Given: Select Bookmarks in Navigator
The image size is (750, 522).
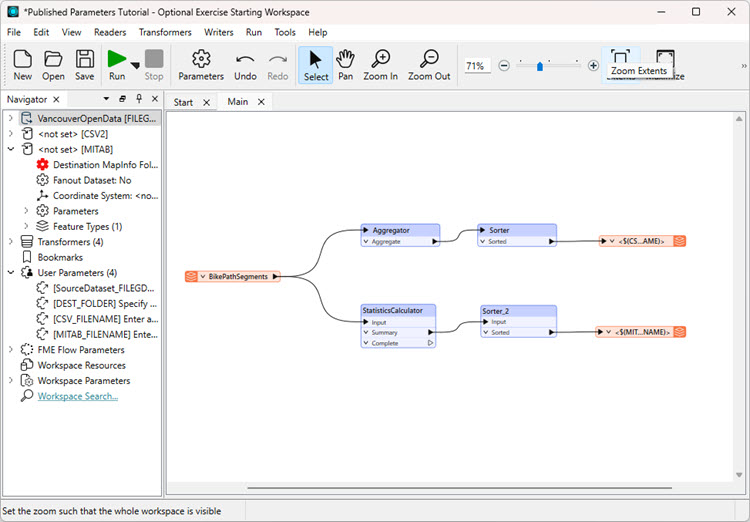Looking at the screenshot, I should click(52, 257).
